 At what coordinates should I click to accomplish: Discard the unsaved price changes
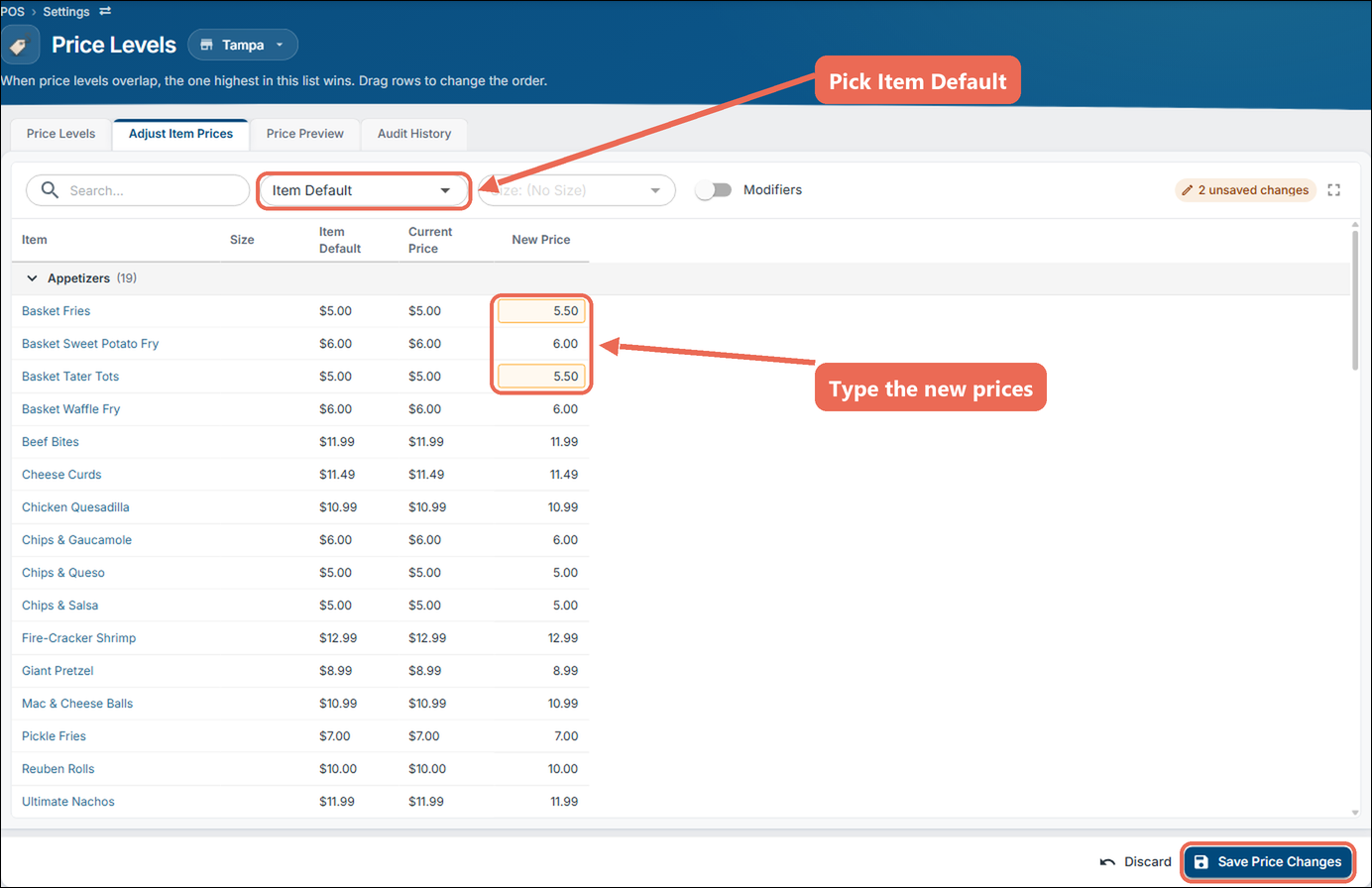(x=1136, y=862)
